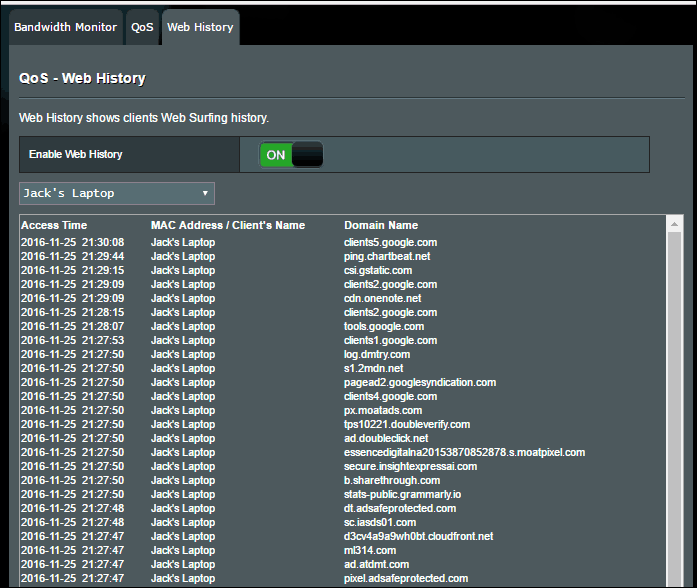The height and width of the screenshot is (588, 697).
Task: Select the sc.iasds01.com entry
Action: click(x=380, y=522)
